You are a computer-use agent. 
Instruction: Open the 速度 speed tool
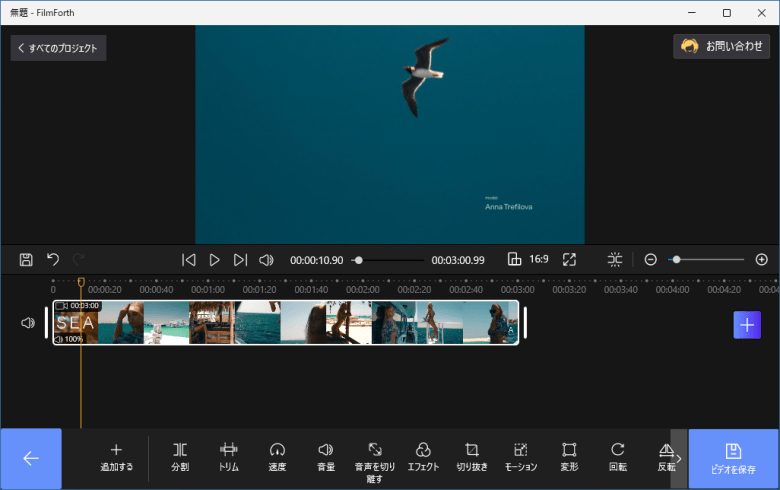[277, 457]
